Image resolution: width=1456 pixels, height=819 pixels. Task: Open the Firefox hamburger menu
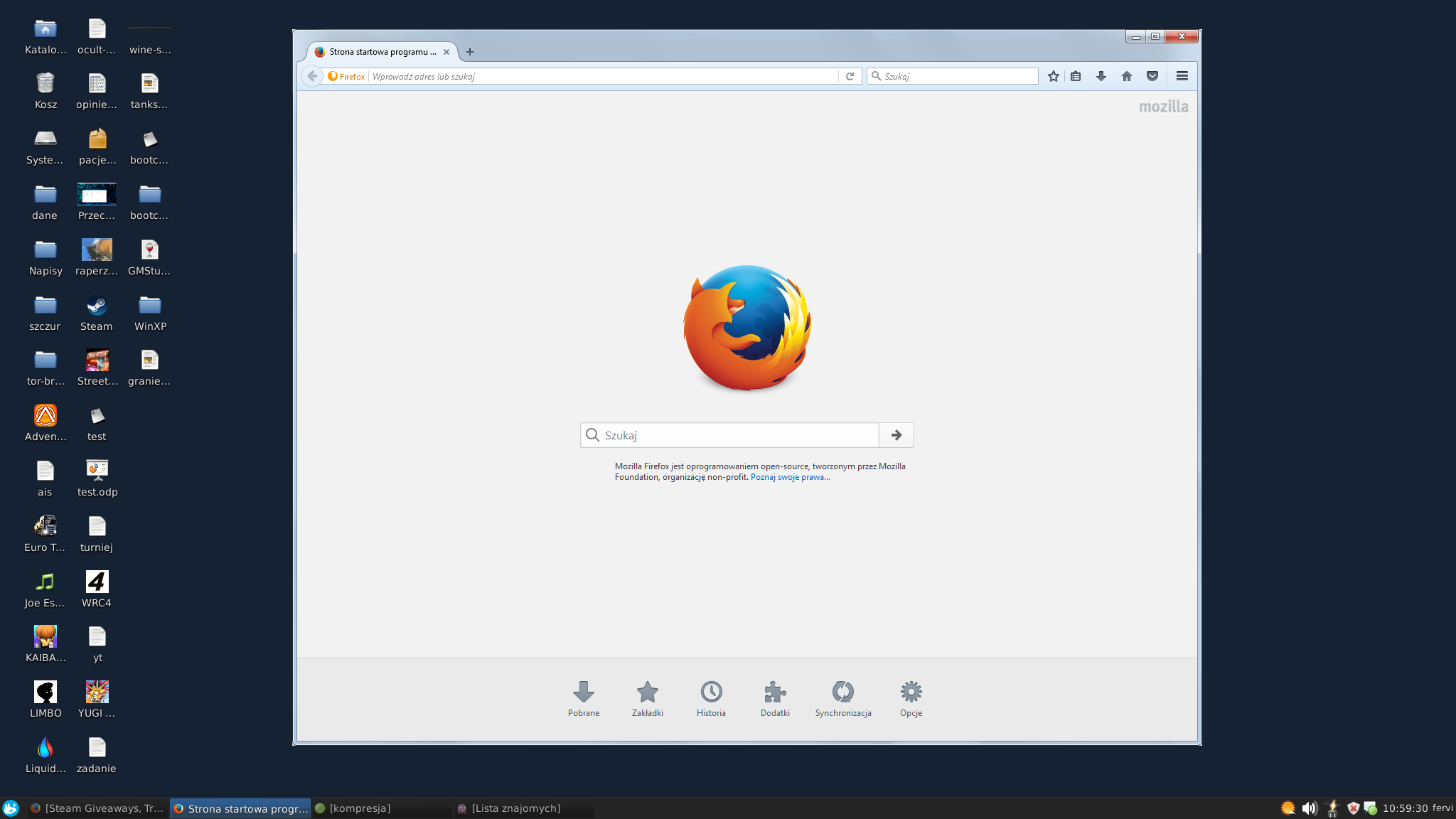1182,76
